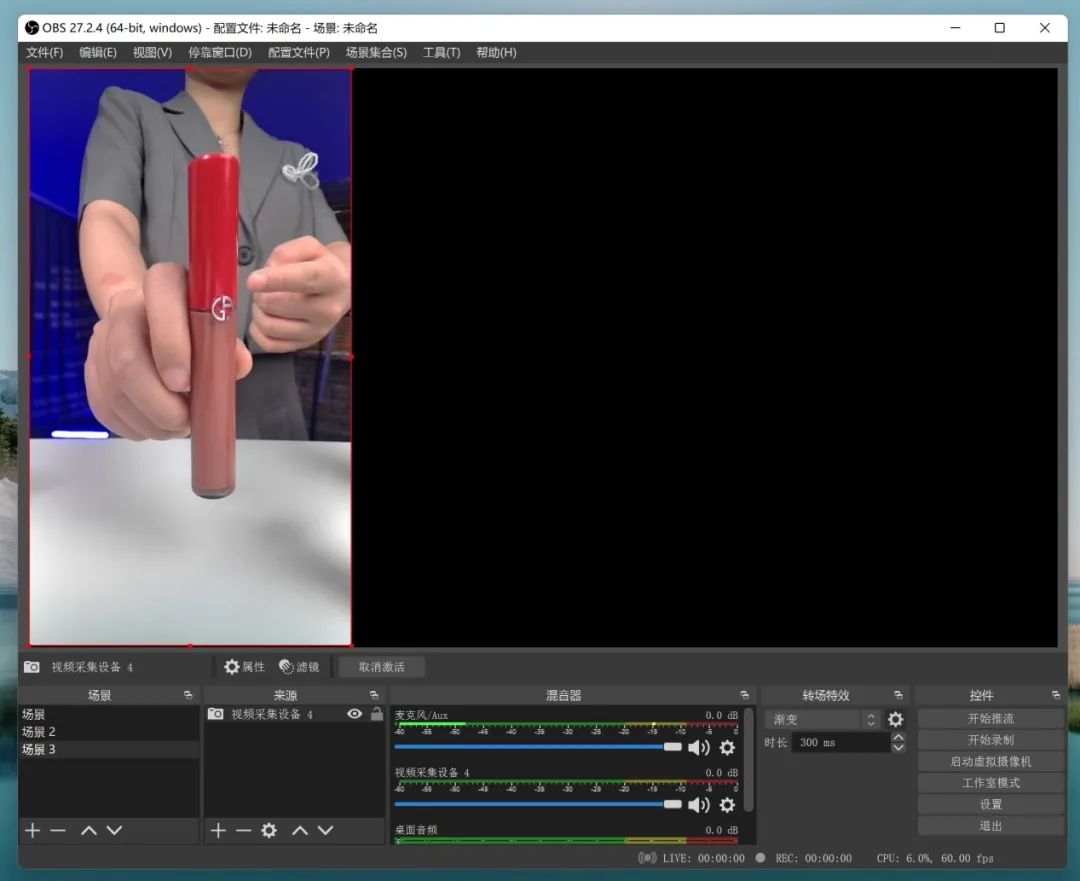Open the 场景集合(S) menu
Image resolution: width=1080 pixels, height=881 pixels.
click(376, 52)
